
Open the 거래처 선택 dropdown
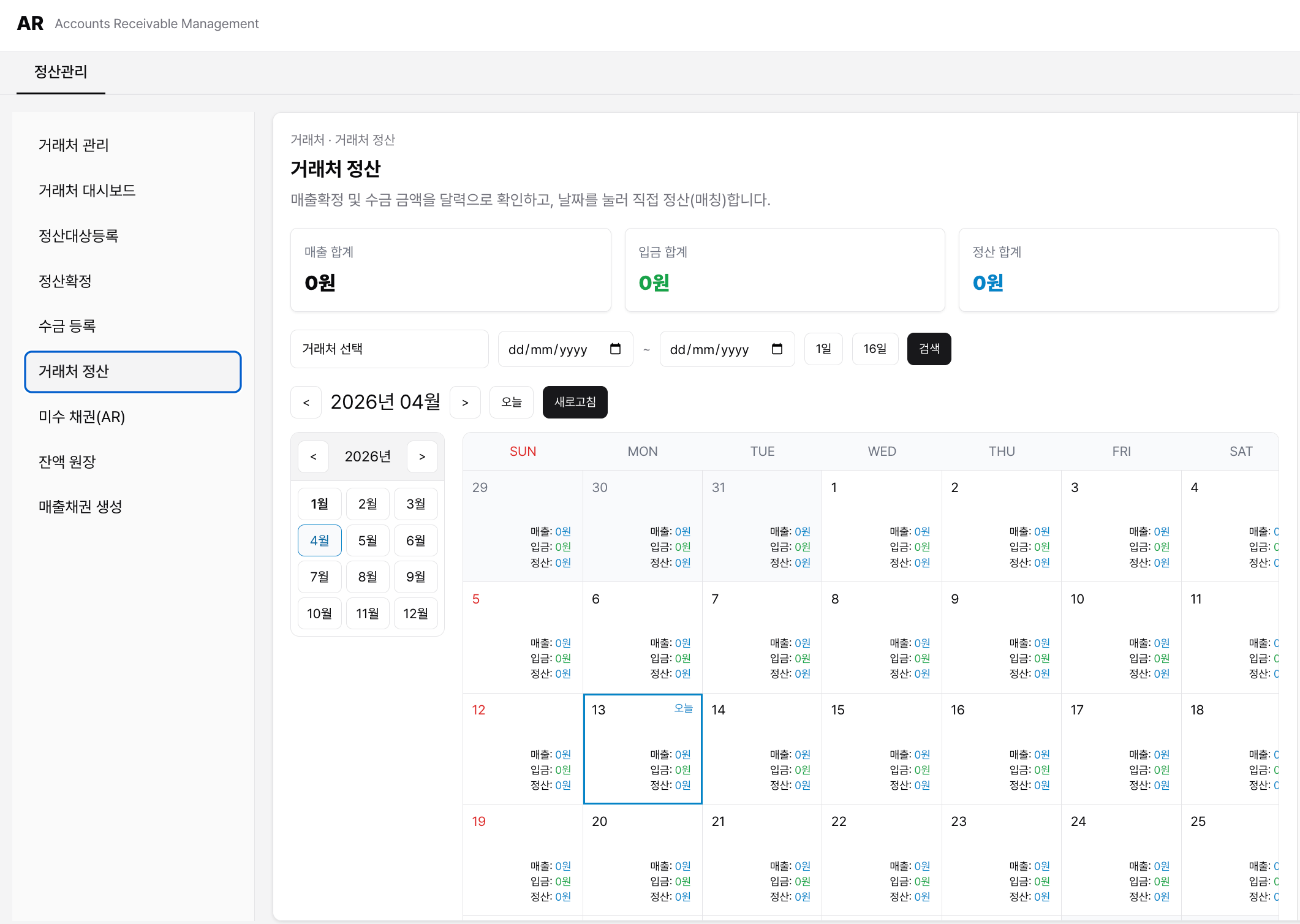[x=390, y=349]
